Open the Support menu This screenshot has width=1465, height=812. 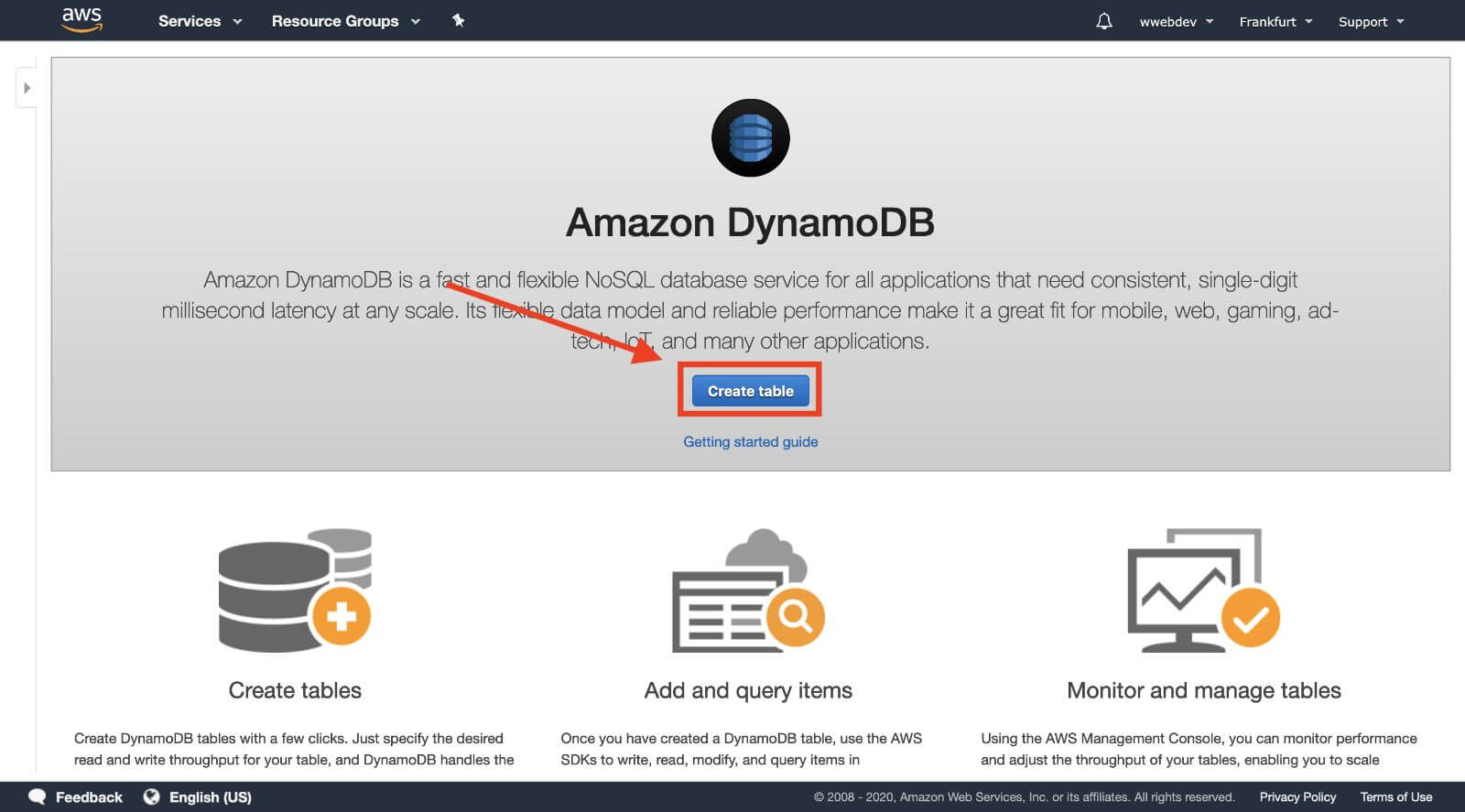1371,21
